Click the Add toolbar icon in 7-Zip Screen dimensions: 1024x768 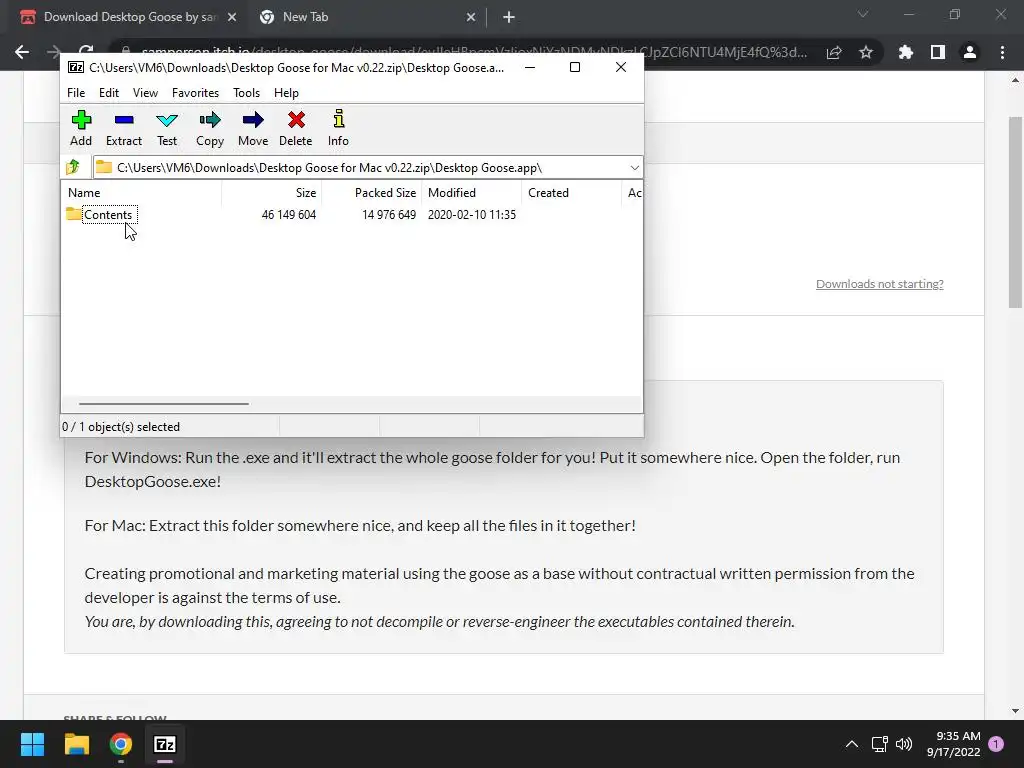[x=81, y=128]
